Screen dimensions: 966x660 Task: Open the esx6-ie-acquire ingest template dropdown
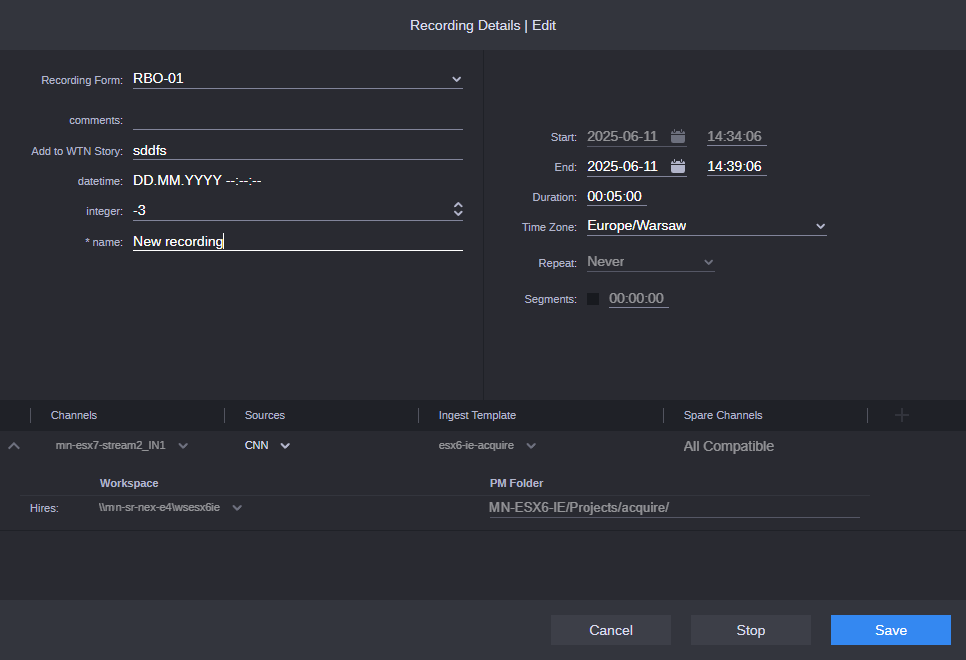tap(531, 446)
